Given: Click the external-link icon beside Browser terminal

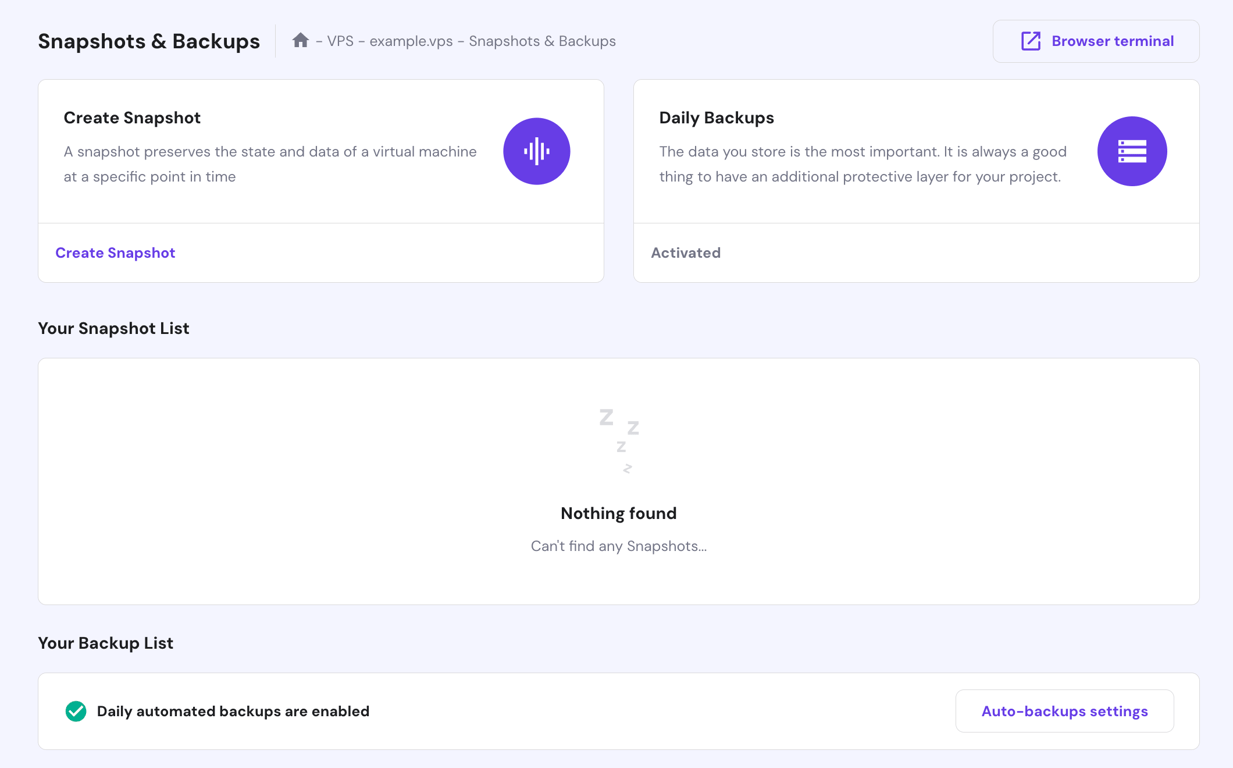Looking at the screenshot, I should [1029, 40].
